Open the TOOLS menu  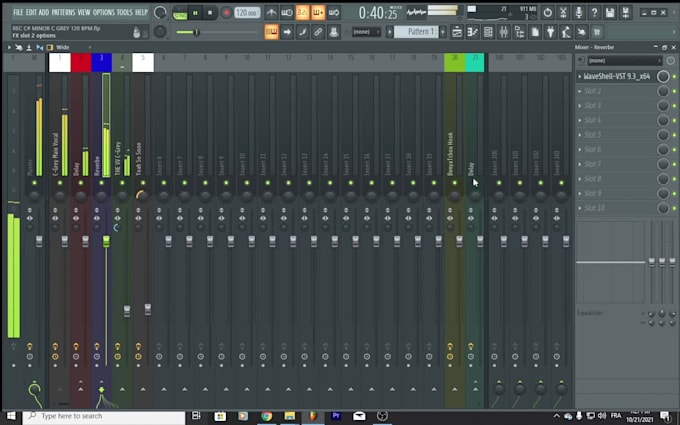[x=124, y=12]
